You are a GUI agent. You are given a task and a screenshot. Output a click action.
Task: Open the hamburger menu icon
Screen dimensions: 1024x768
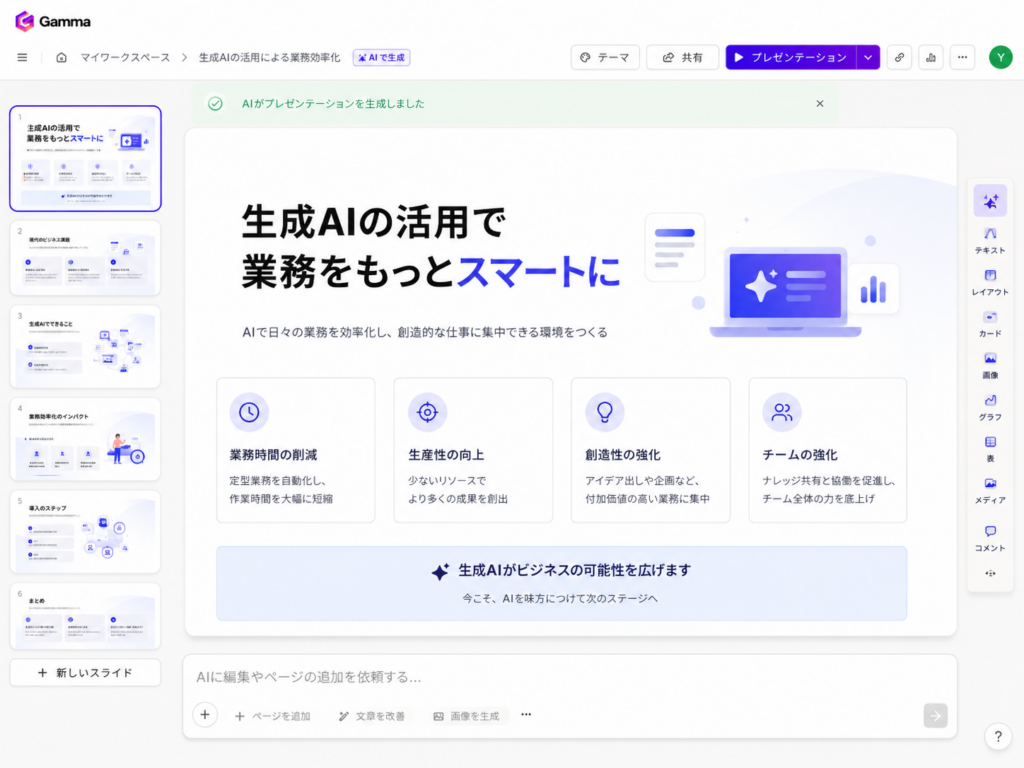tap(22, 57)
